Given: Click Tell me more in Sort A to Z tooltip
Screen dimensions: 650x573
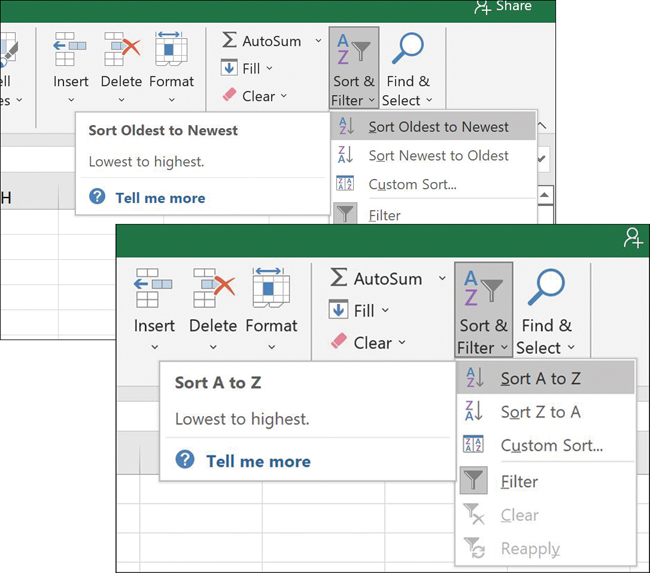Looking at the screenshot, I should click(x=258, y=461).
